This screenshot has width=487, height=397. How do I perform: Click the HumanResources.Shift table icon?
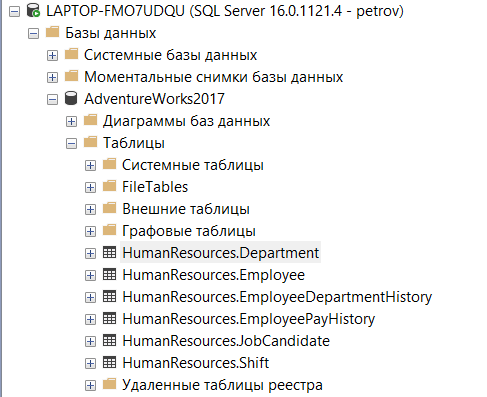coord(109,363)
